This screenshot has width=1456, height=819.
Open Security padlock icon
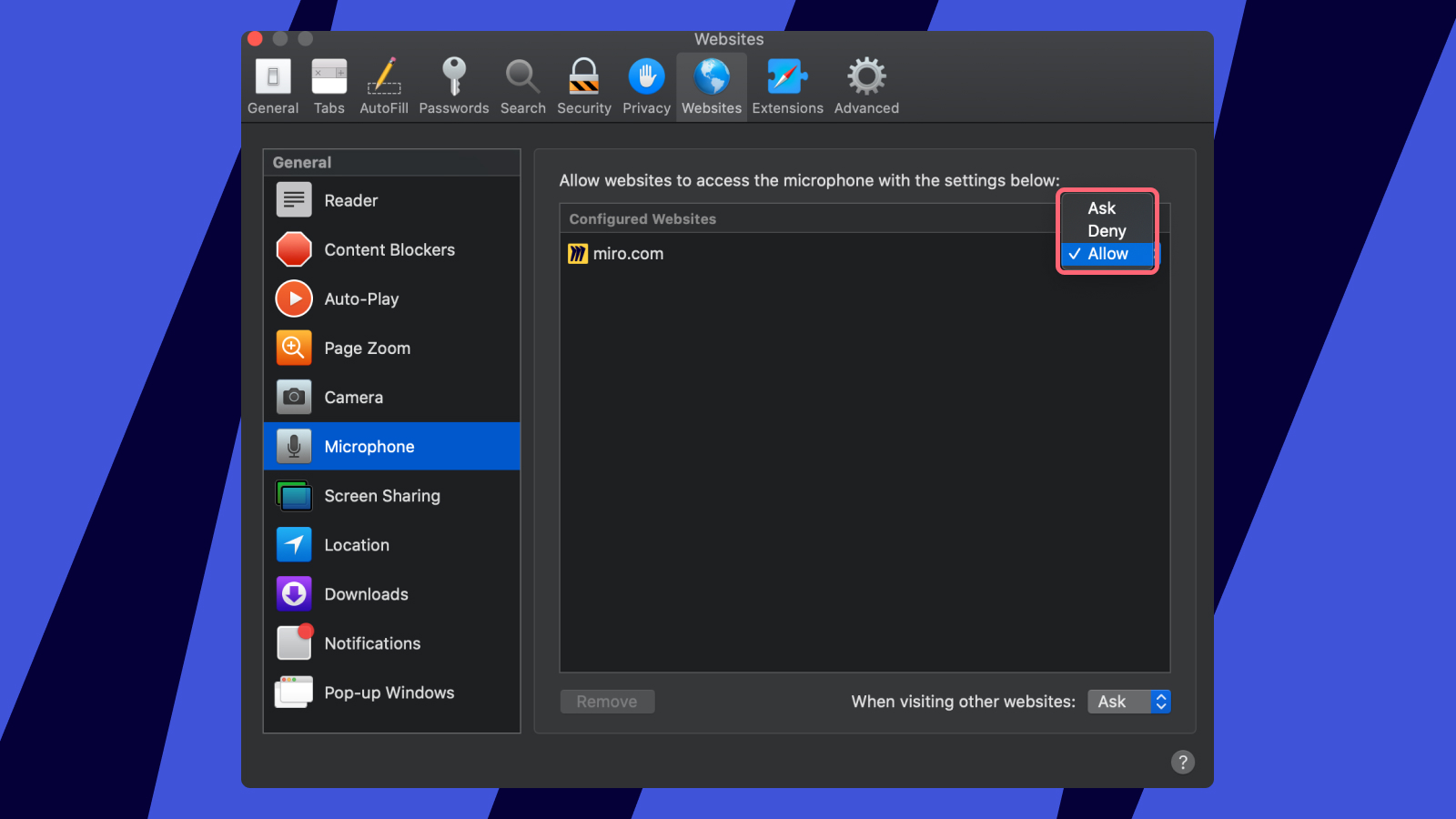(583, 77)
